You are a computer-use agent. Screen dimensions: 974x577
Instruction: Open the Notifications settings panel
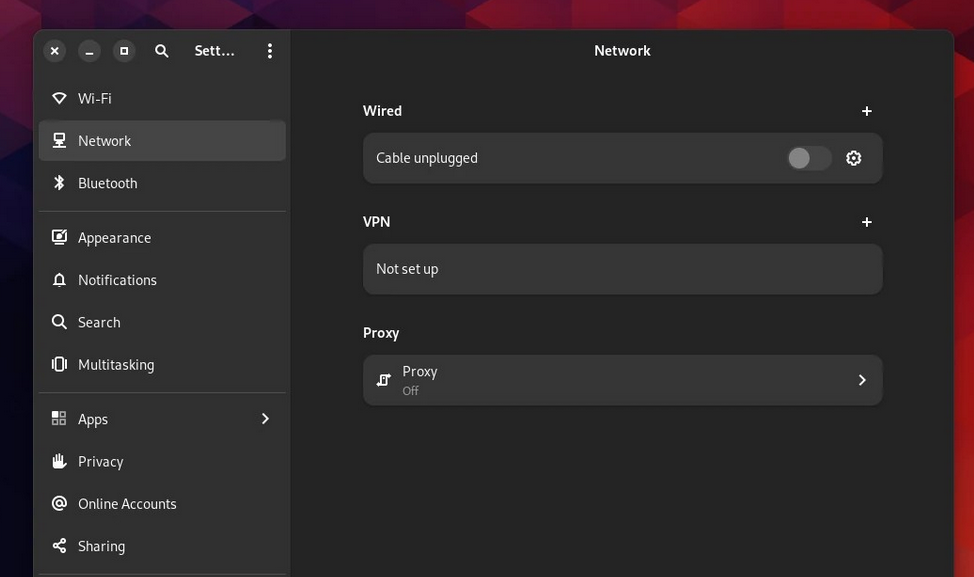coord(117,280)
